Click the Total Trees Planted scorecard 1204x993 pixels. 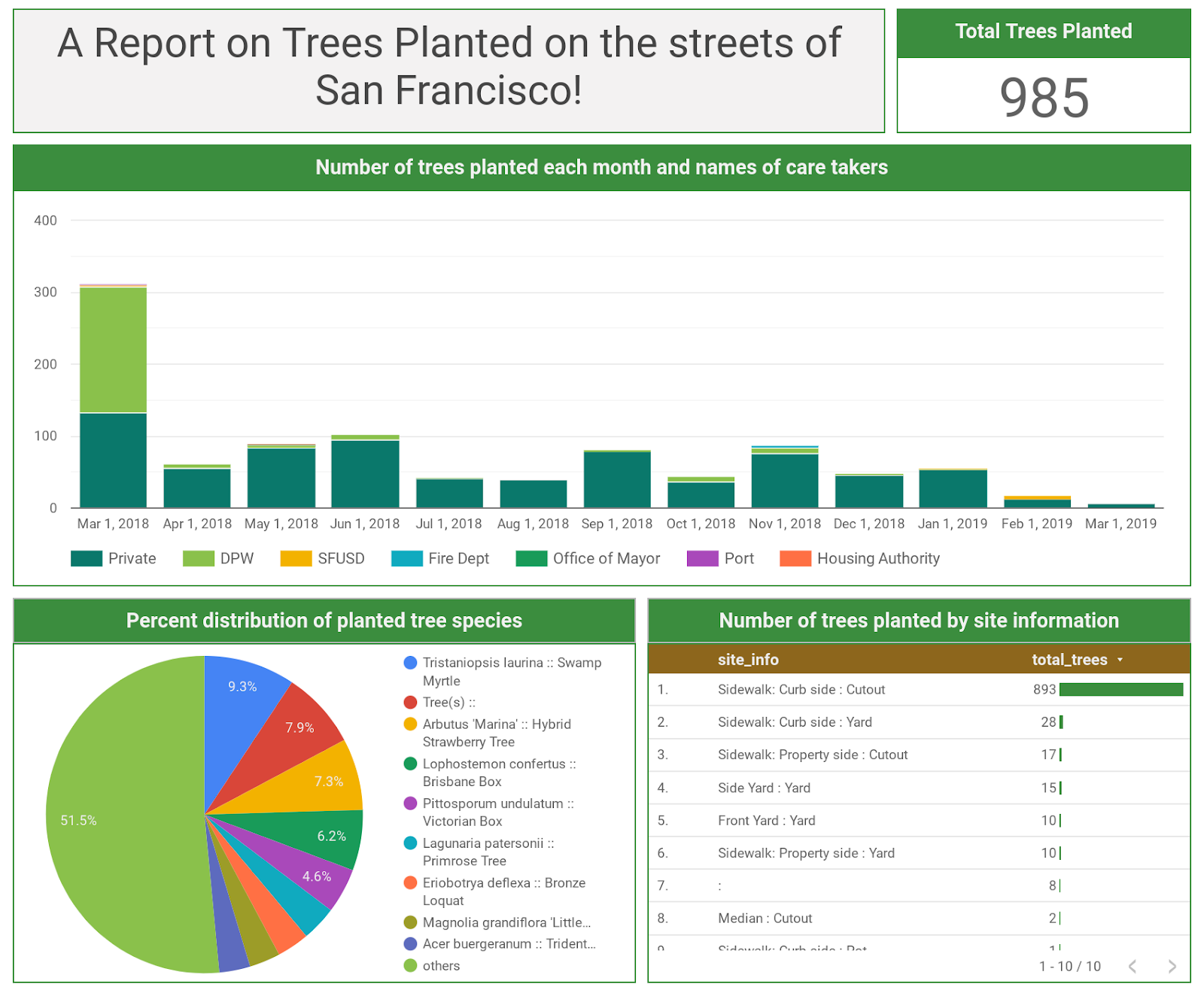pos(1043,96)
